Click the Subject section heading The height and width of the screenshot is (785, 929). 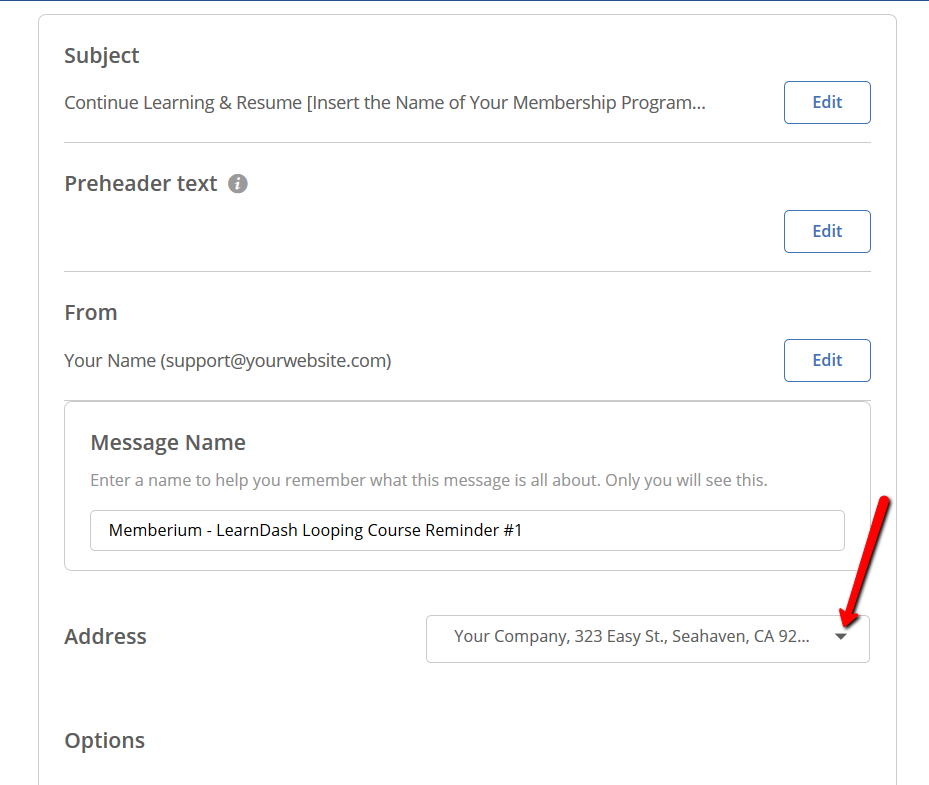pos(101,56)
